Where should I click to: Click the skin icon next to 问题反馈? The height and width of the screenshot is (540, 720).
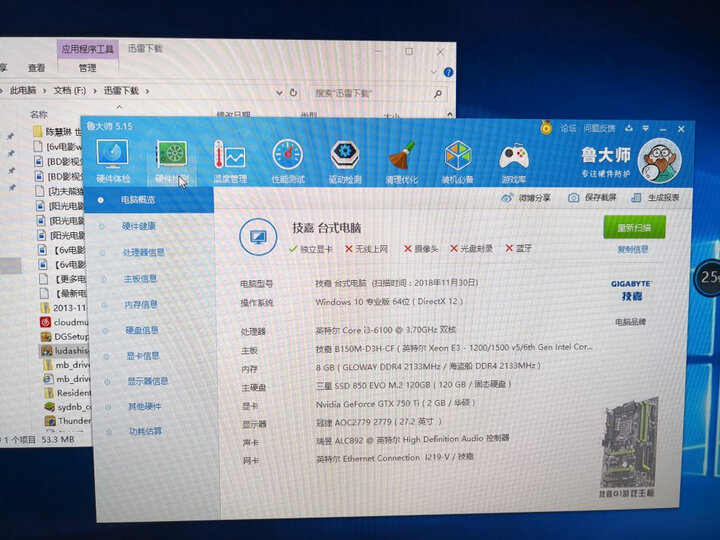[x=629, y=129]
